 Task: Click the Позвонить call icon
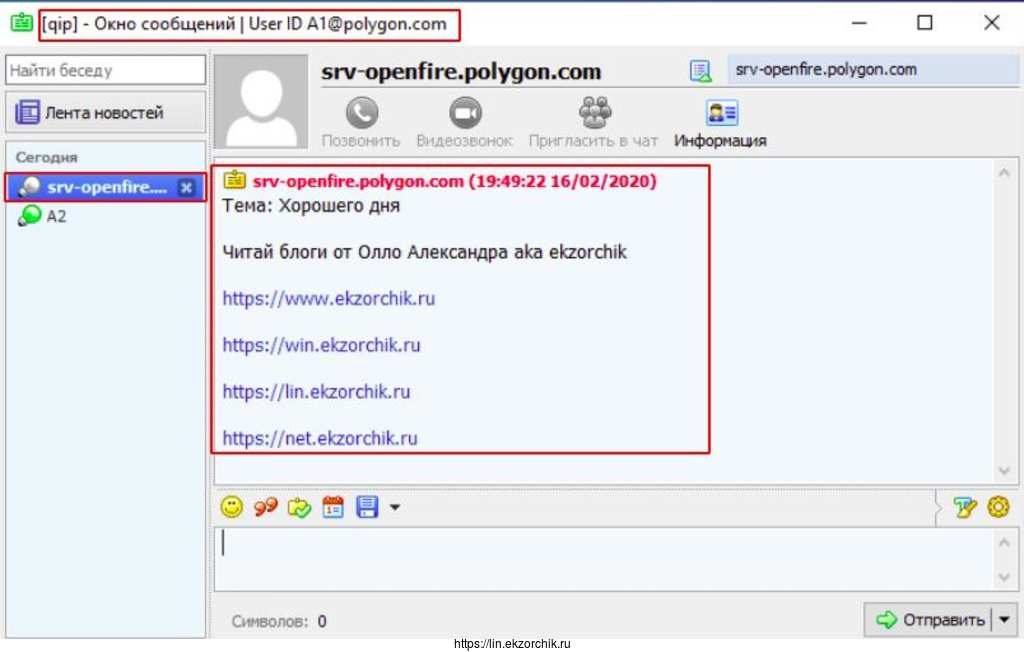coord(361,112)
